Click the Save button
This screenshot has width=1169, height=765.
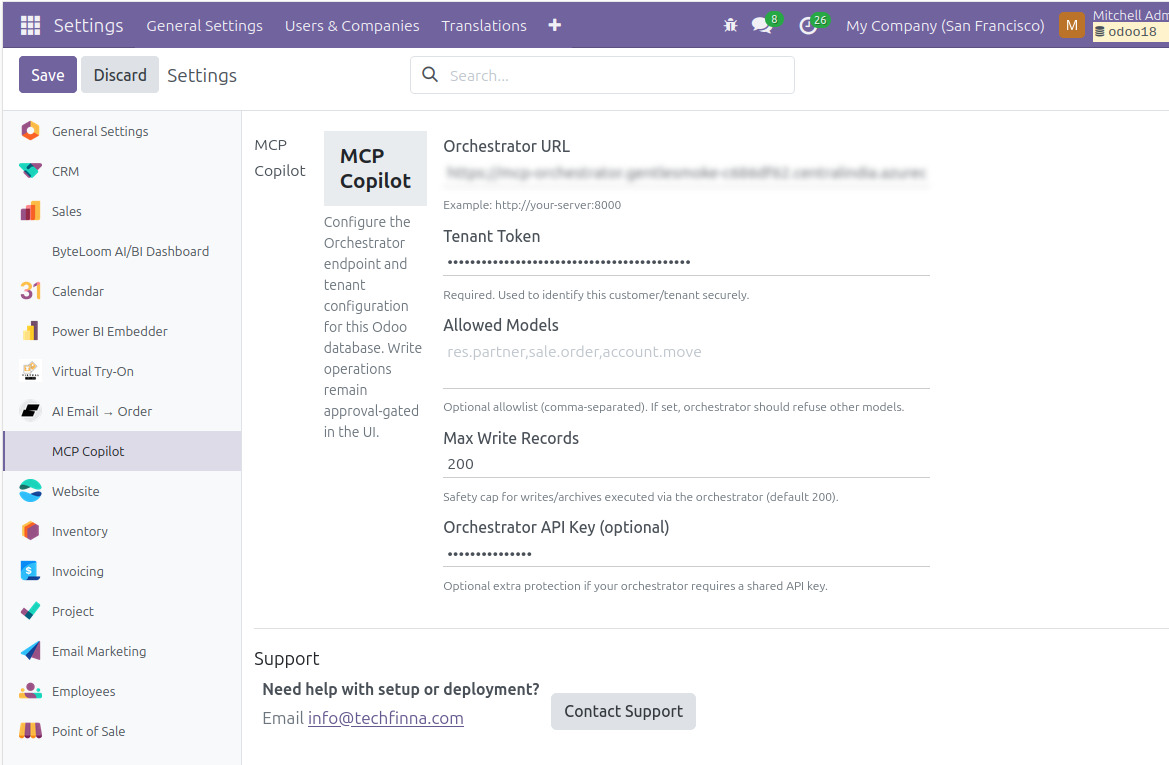point(48,75)
